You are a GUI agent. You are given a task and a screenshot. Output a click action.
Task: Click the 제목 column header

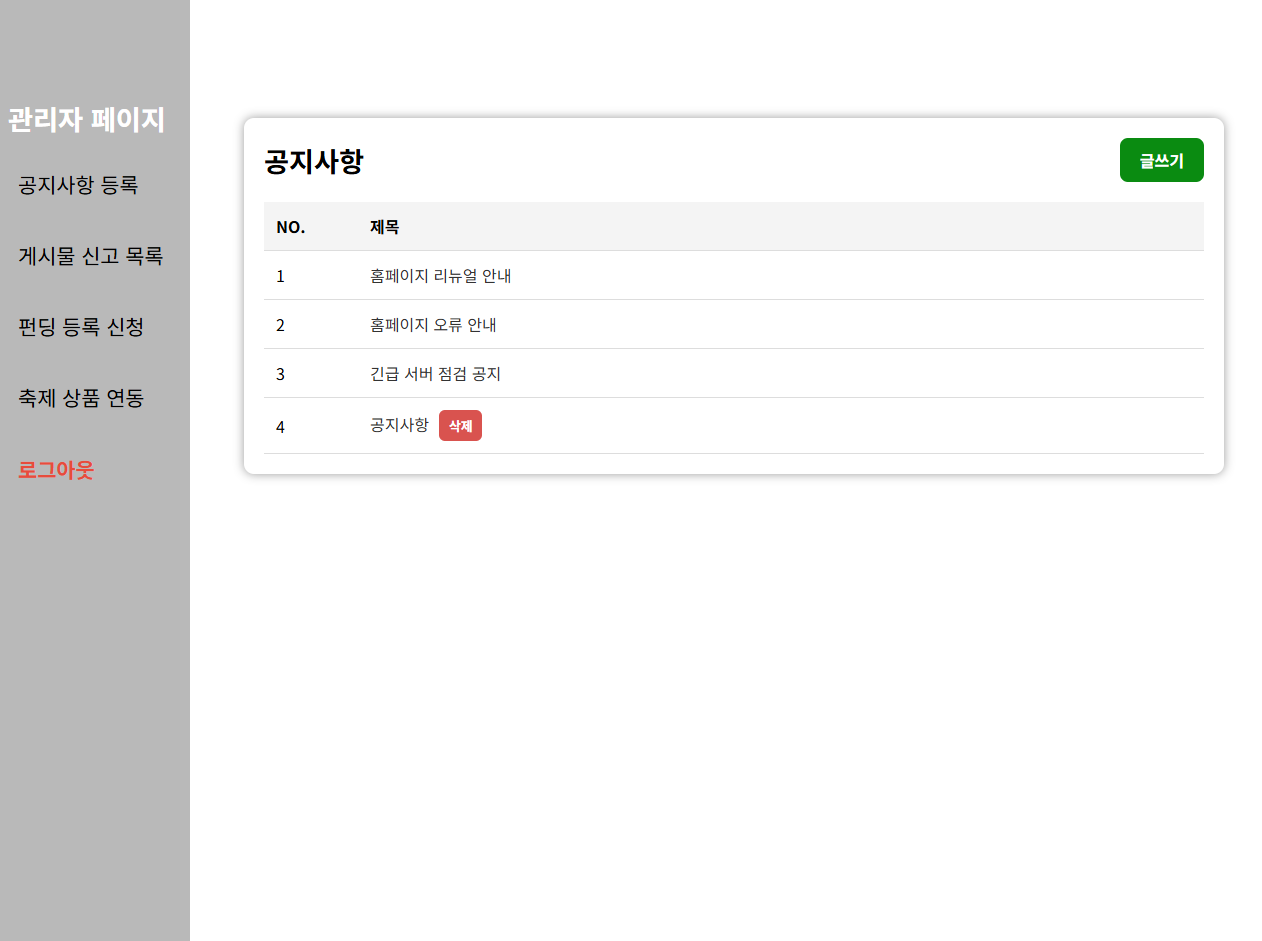pyautogui.click(x=384, y=227)
